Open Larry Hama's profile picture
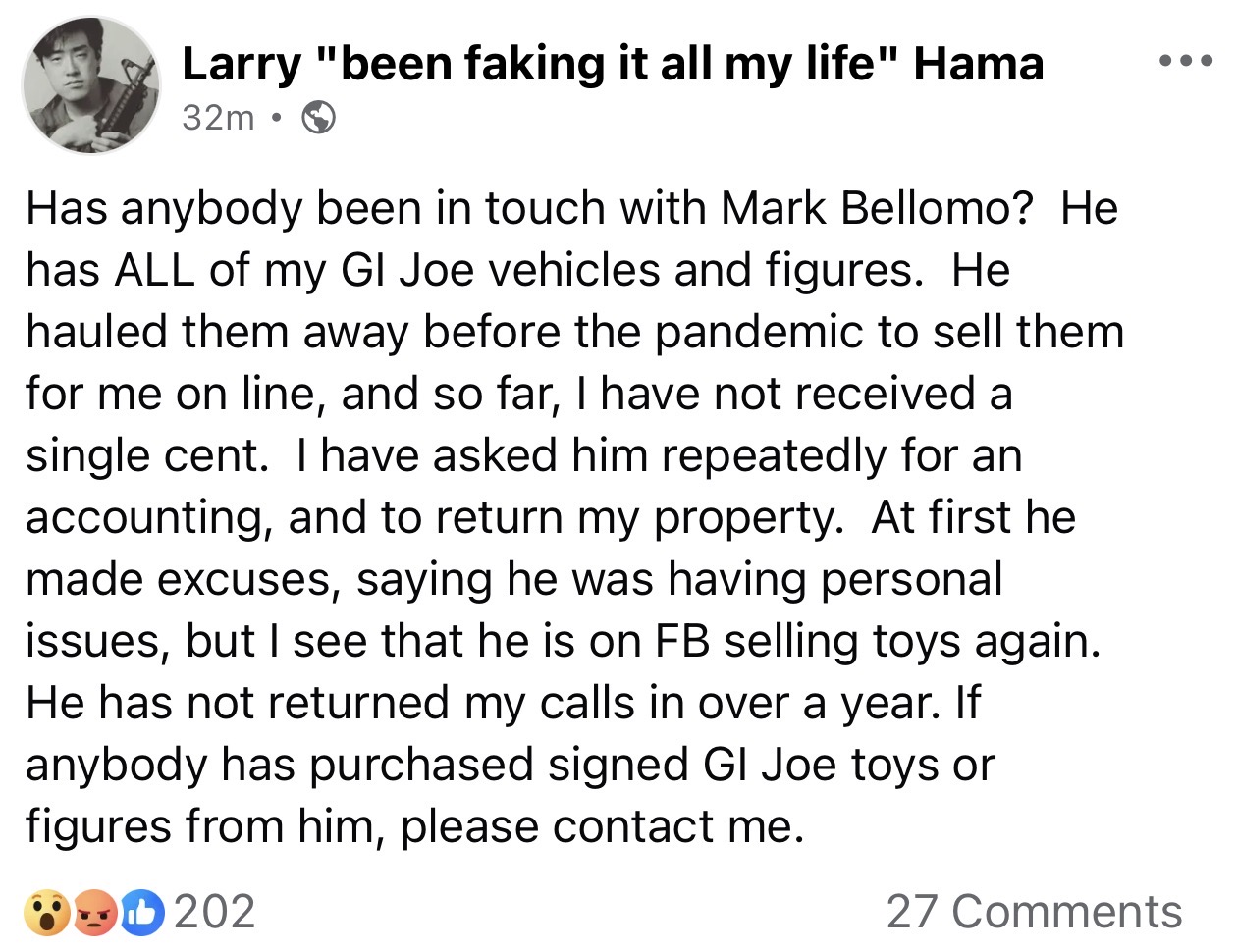The height and width of the screenshot is (952, 1237). (x=90, y=84)
